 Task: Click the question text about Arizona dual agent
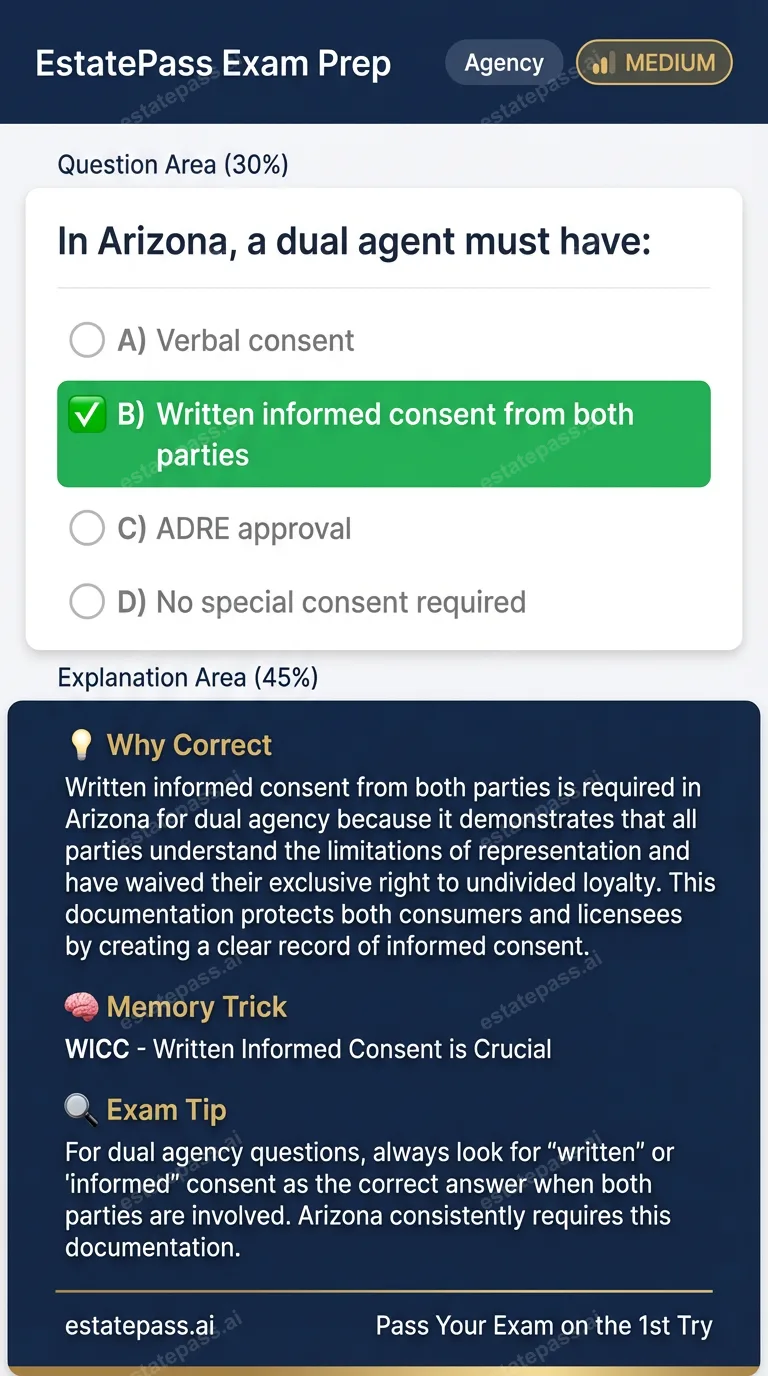pos(354,242)
